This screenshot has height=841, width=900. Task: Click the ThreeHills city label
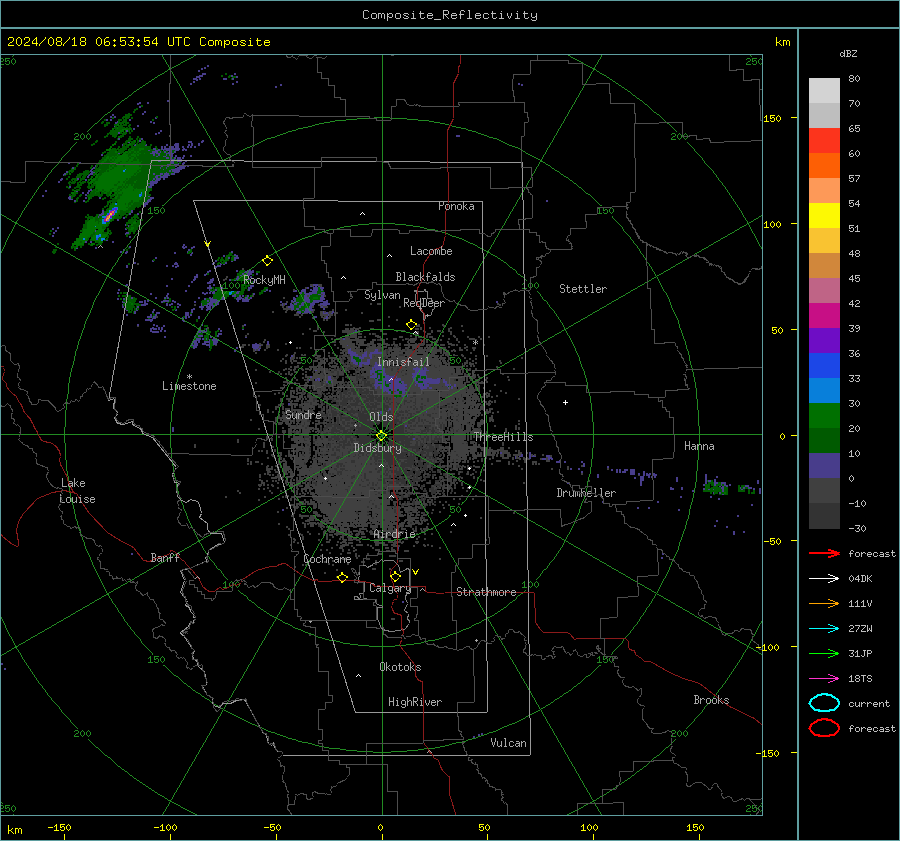pos(503,437)
